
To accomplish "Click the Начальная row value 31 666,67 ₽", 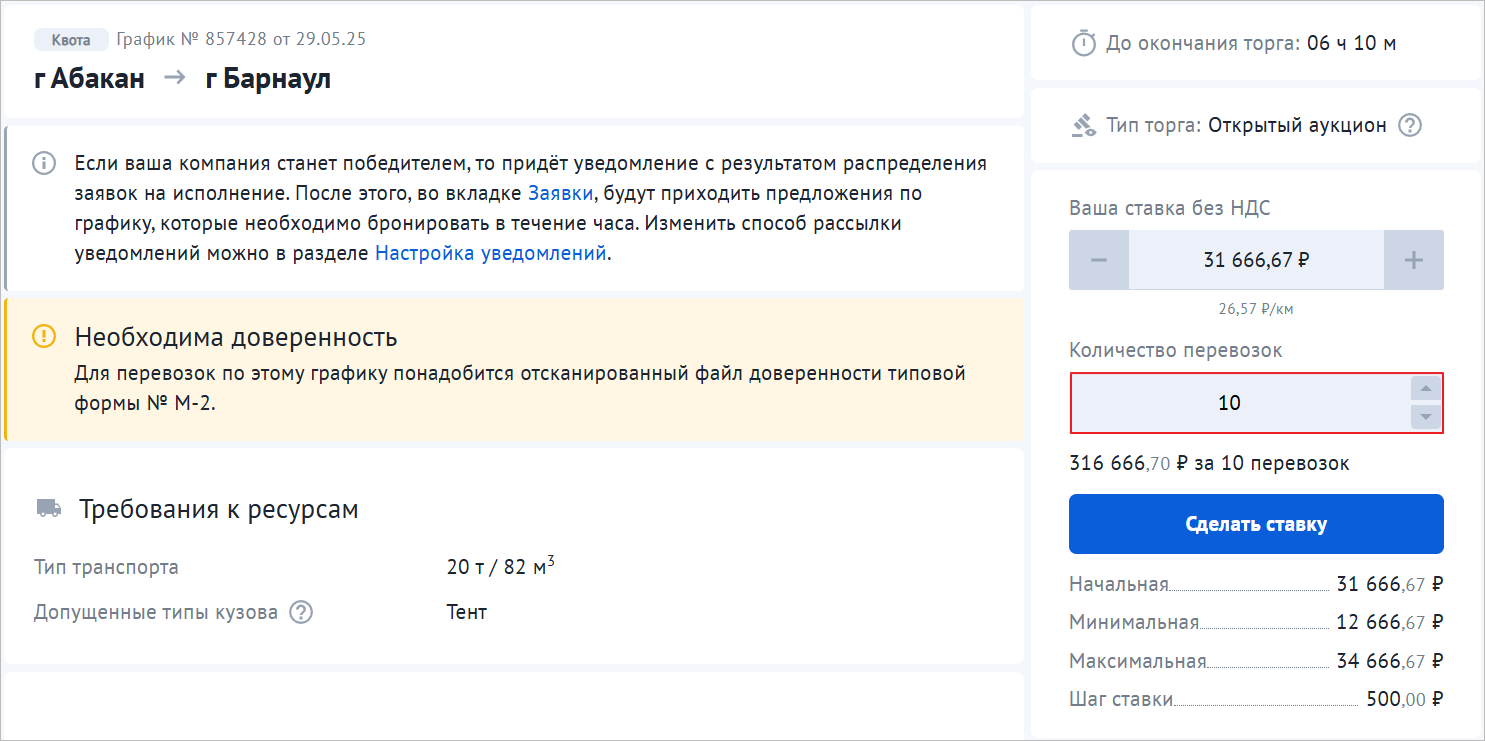I will pos(1390,585).
